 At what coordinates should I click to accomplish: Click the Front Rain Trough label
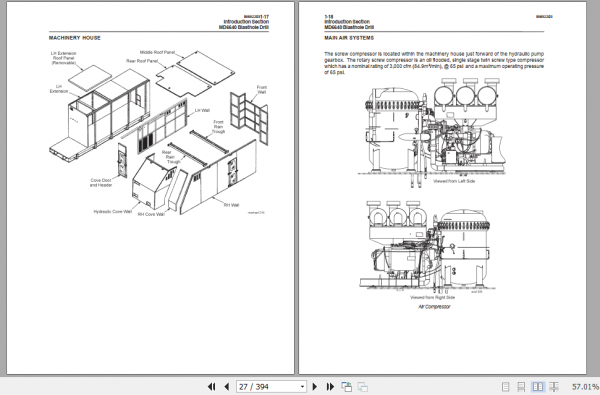218,127
